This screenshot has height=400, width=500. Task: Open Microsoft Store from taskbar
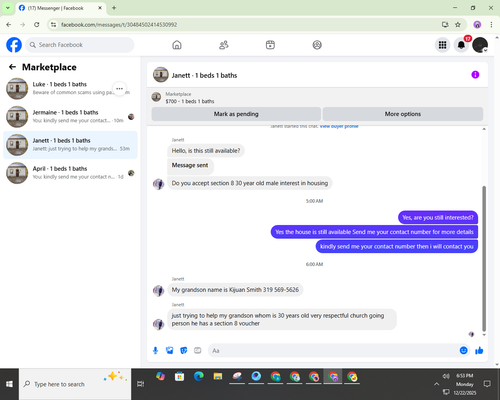tap(179, 377)
